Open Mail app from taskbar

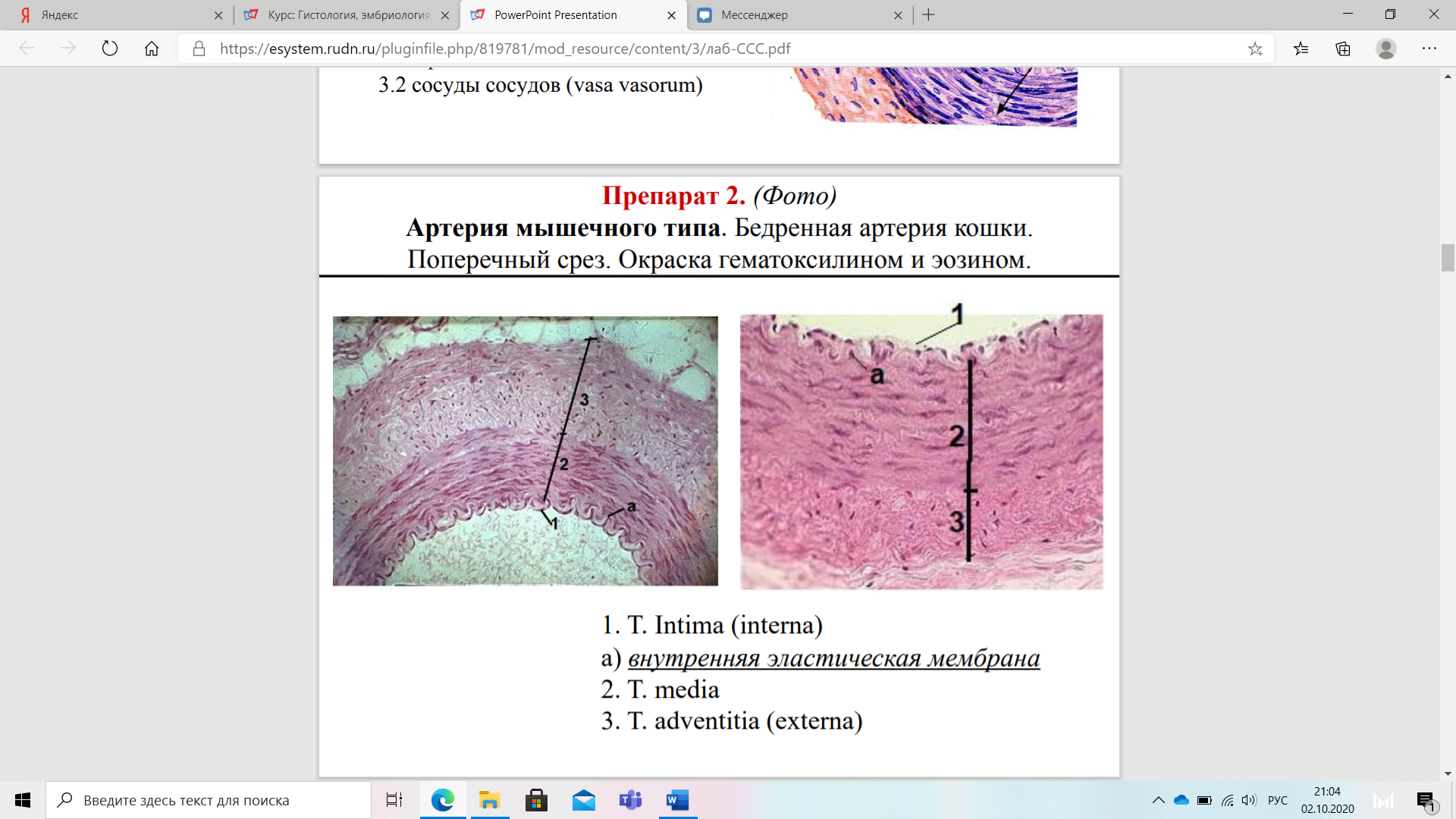[x=584, y=800]
